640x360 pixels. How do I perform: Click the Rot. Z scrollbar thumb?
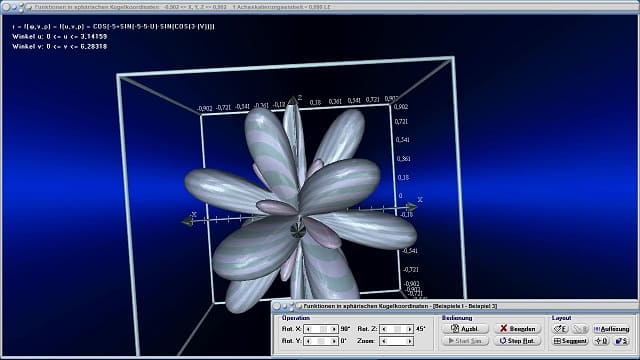tap(397, 329)
